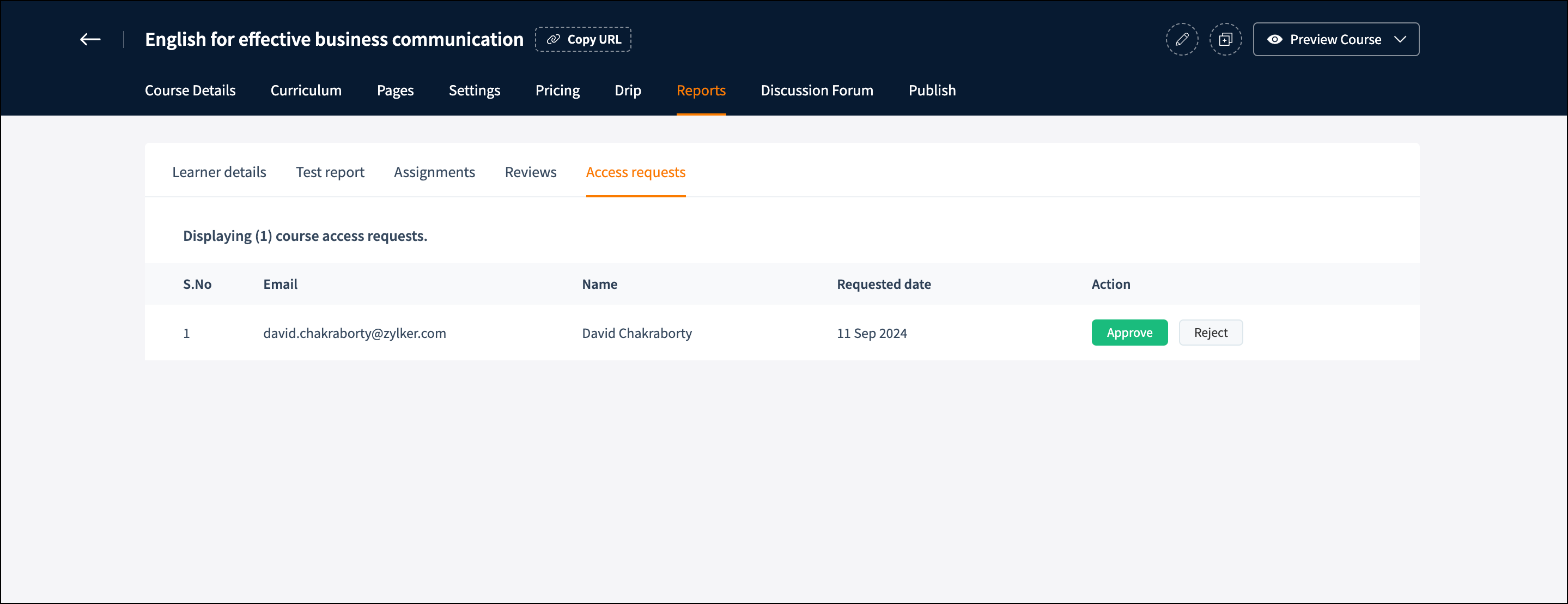Reject David Chakraborty's access request
The height and width of the screenshot is (604, 1568).
(1210, 333)
